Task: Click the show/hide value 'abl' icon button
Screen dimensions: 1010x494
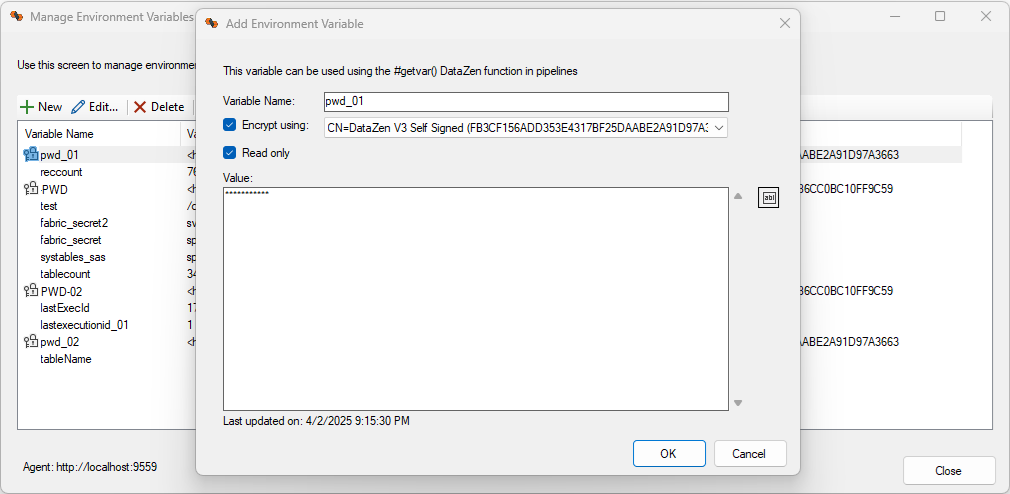Action: [x=768, y=198]
